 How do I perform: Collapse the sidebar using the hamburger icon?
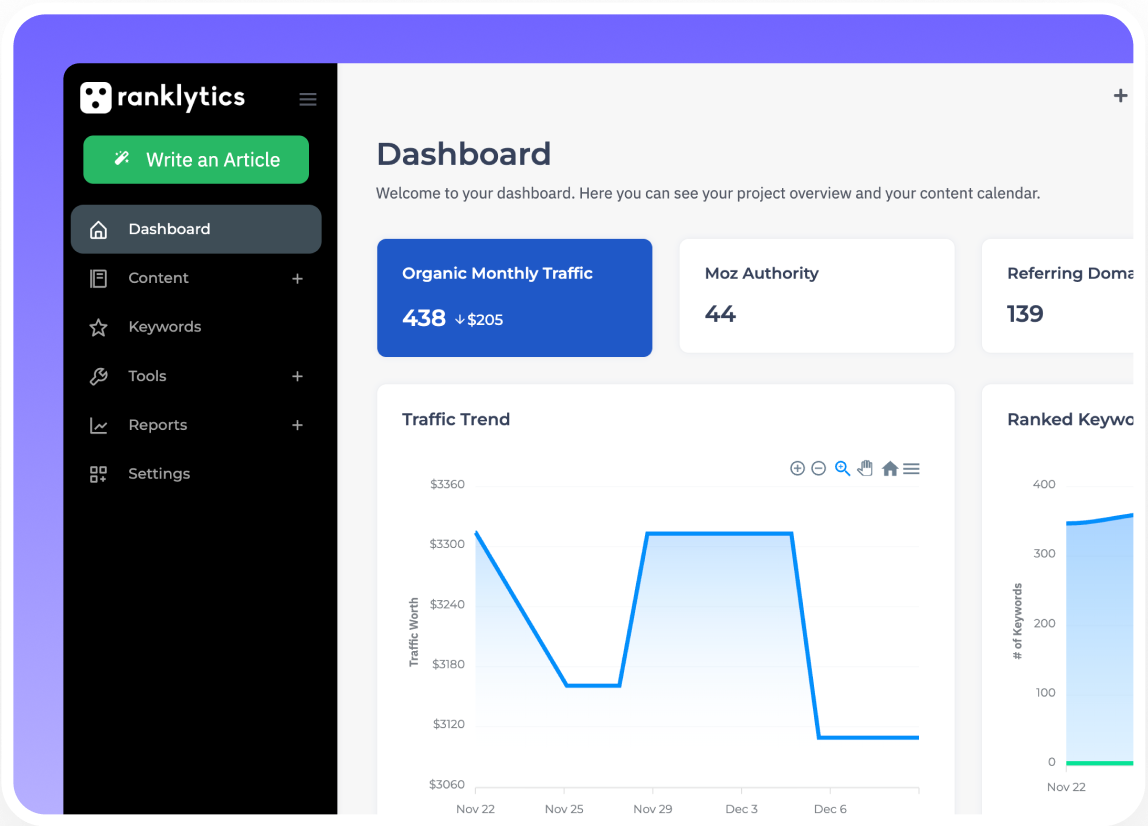308,99
